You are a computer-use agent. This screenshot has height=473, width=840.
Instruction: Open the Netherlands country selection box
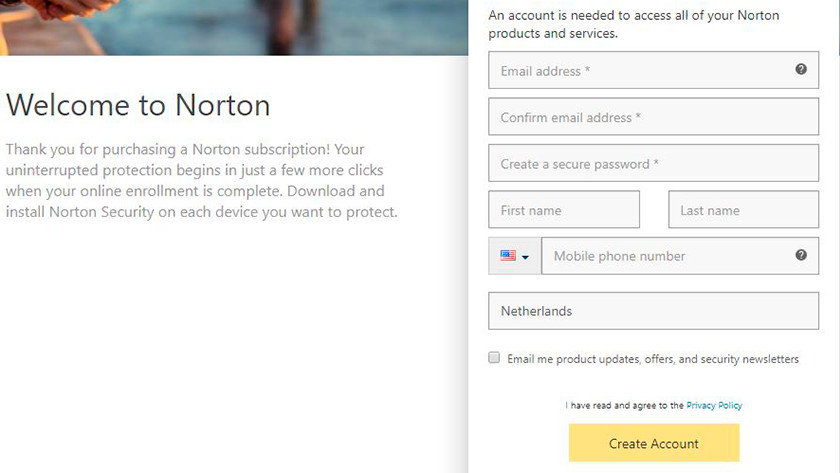(654, 311)
